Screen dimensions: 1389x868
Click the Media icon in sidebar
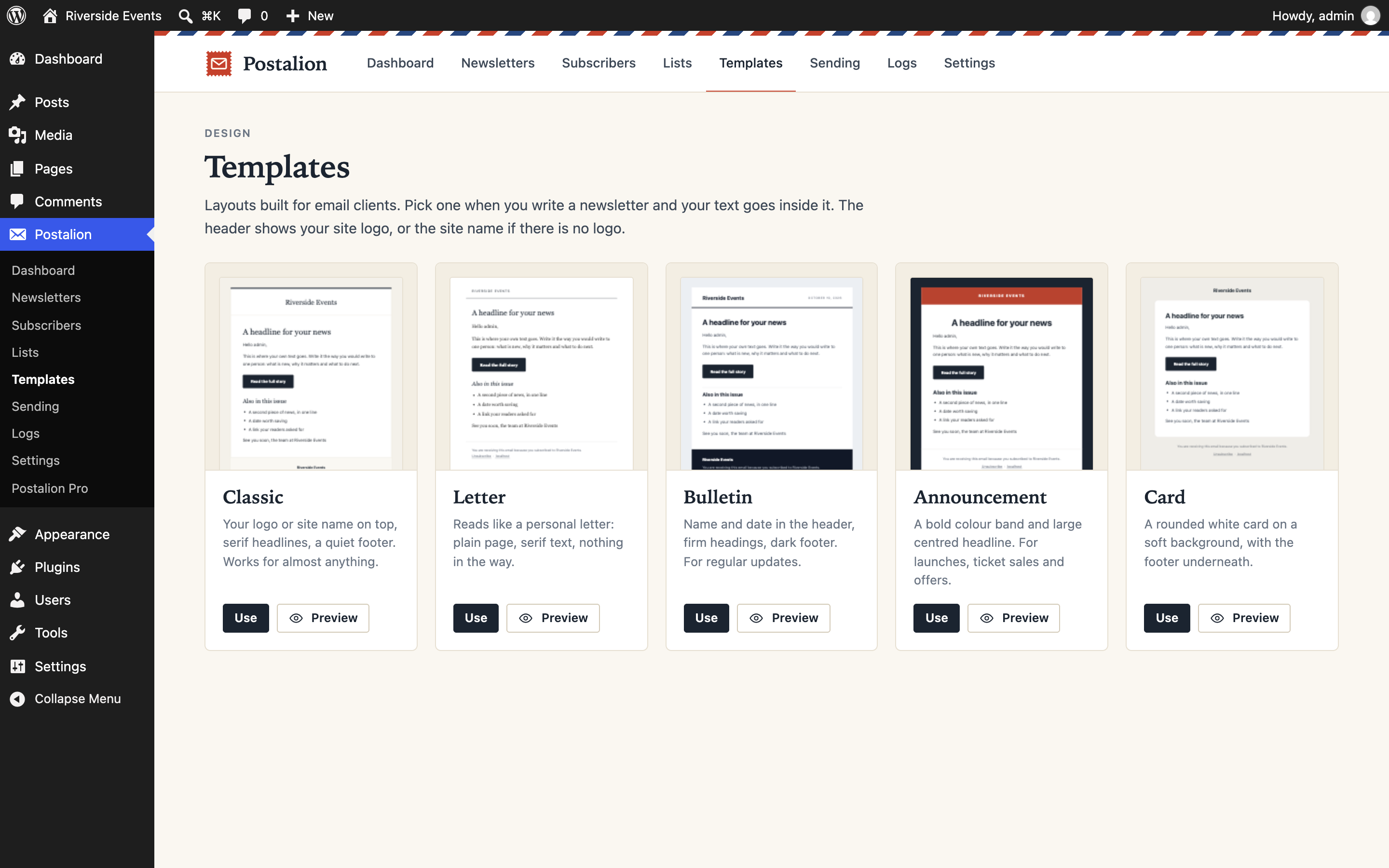pos(17,135)
